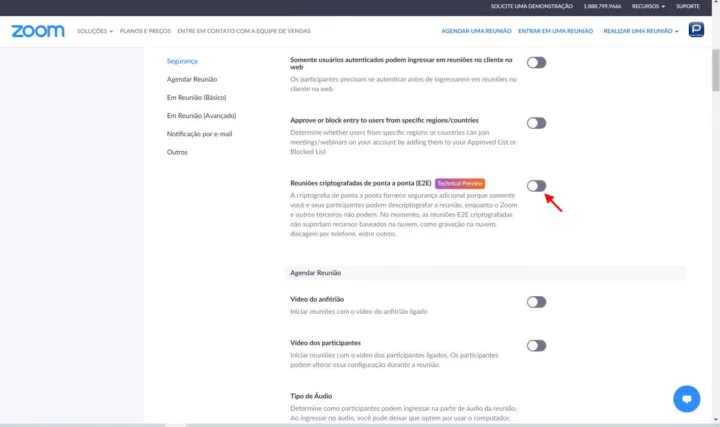The width and height of the screenshot is (720, 427).
Task: Open Planos e Preços page
Action: (x=146, y=32)
